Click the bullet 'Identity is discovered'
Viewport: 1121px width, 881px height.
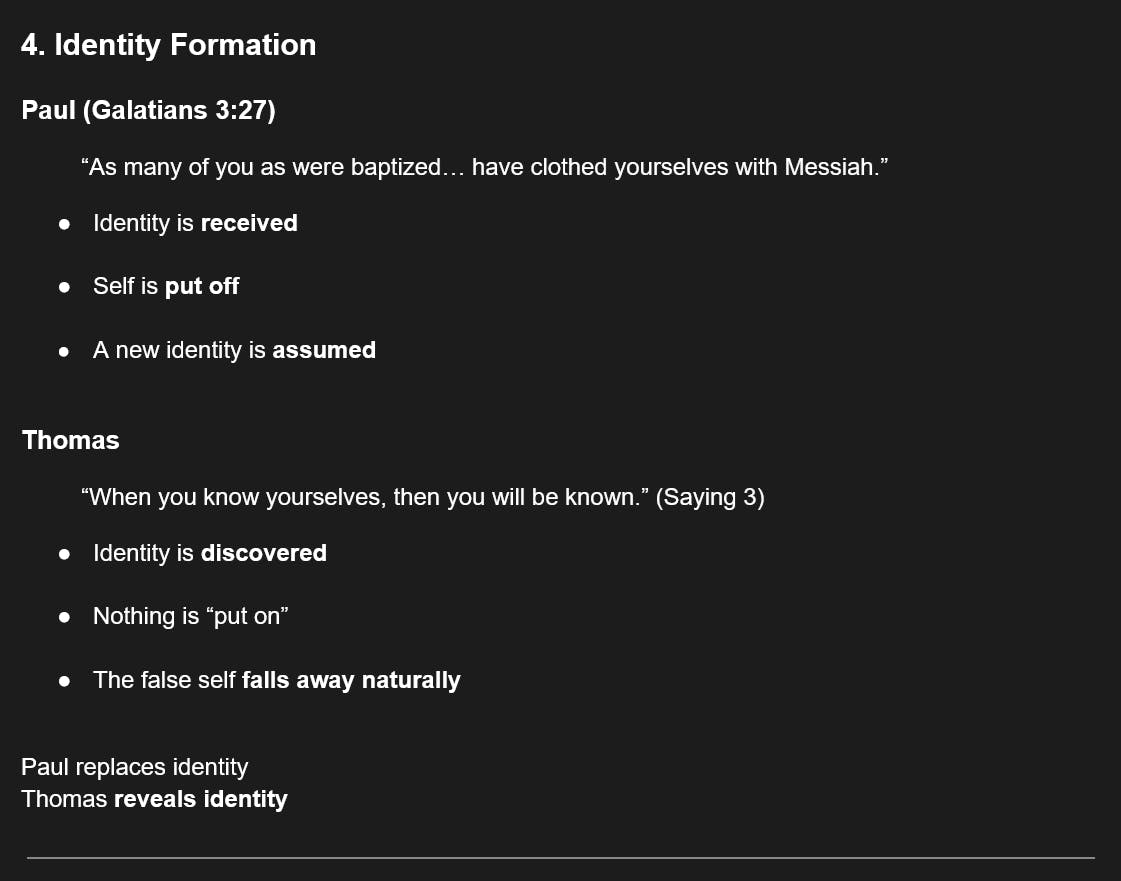[x=210, y=553]
